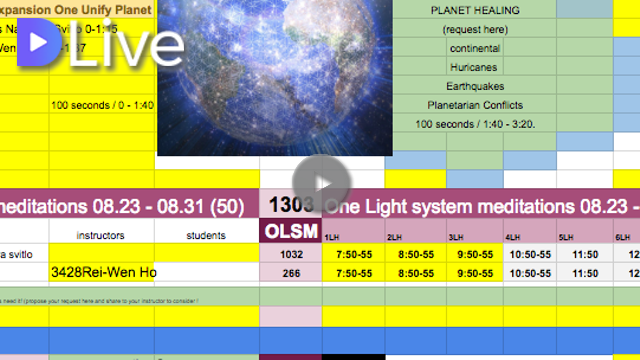Select the '(request here)' cell
This screenshot has width=640, height=360.
point(475,29)
